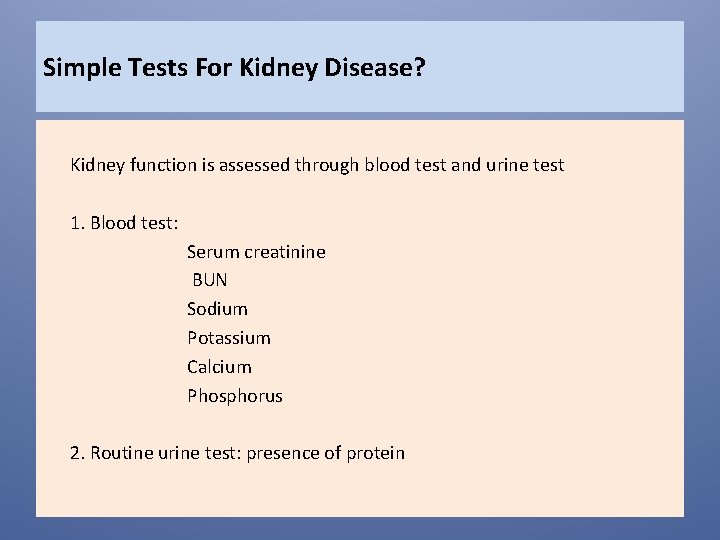Click the word 'Tests' in the title
The width and height of the screenshot is (720, 540).
pos(158,67)
